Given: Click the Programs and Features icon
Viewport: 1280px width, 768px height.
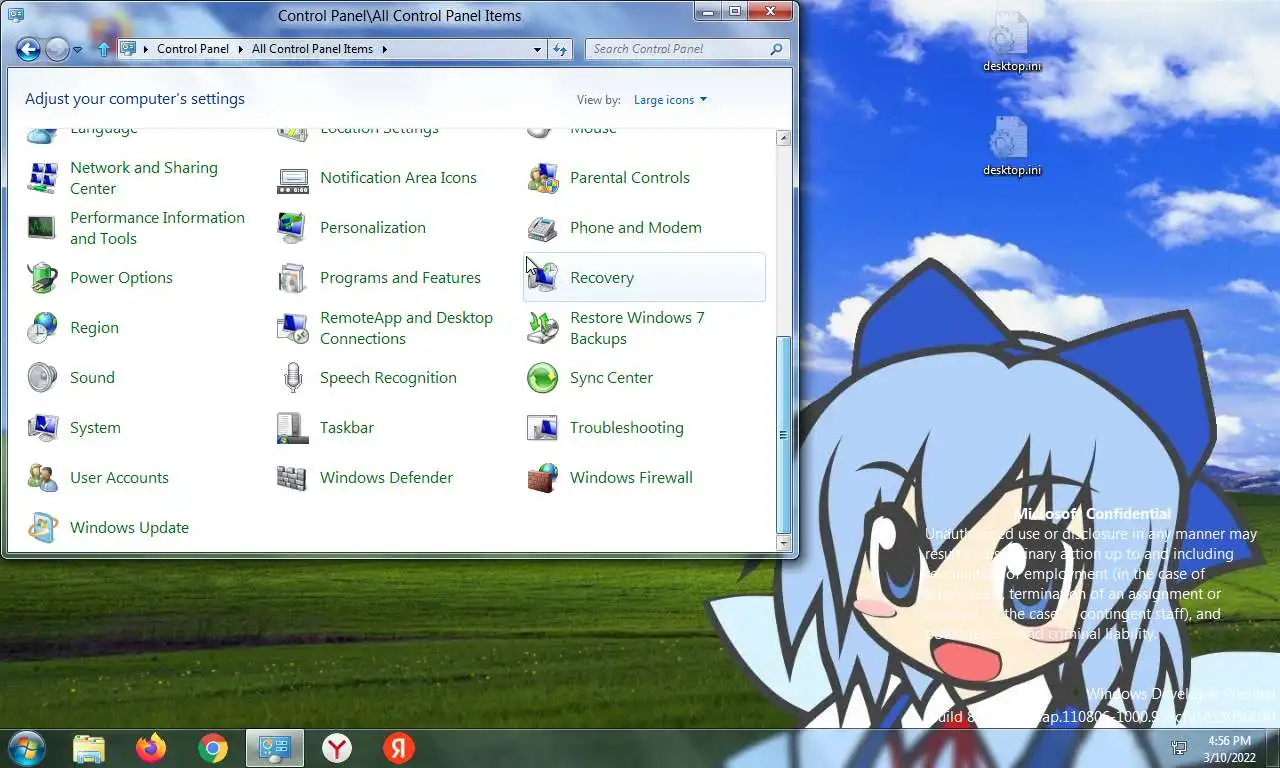Looking at the screenshot, I should [x=292, y=278].
